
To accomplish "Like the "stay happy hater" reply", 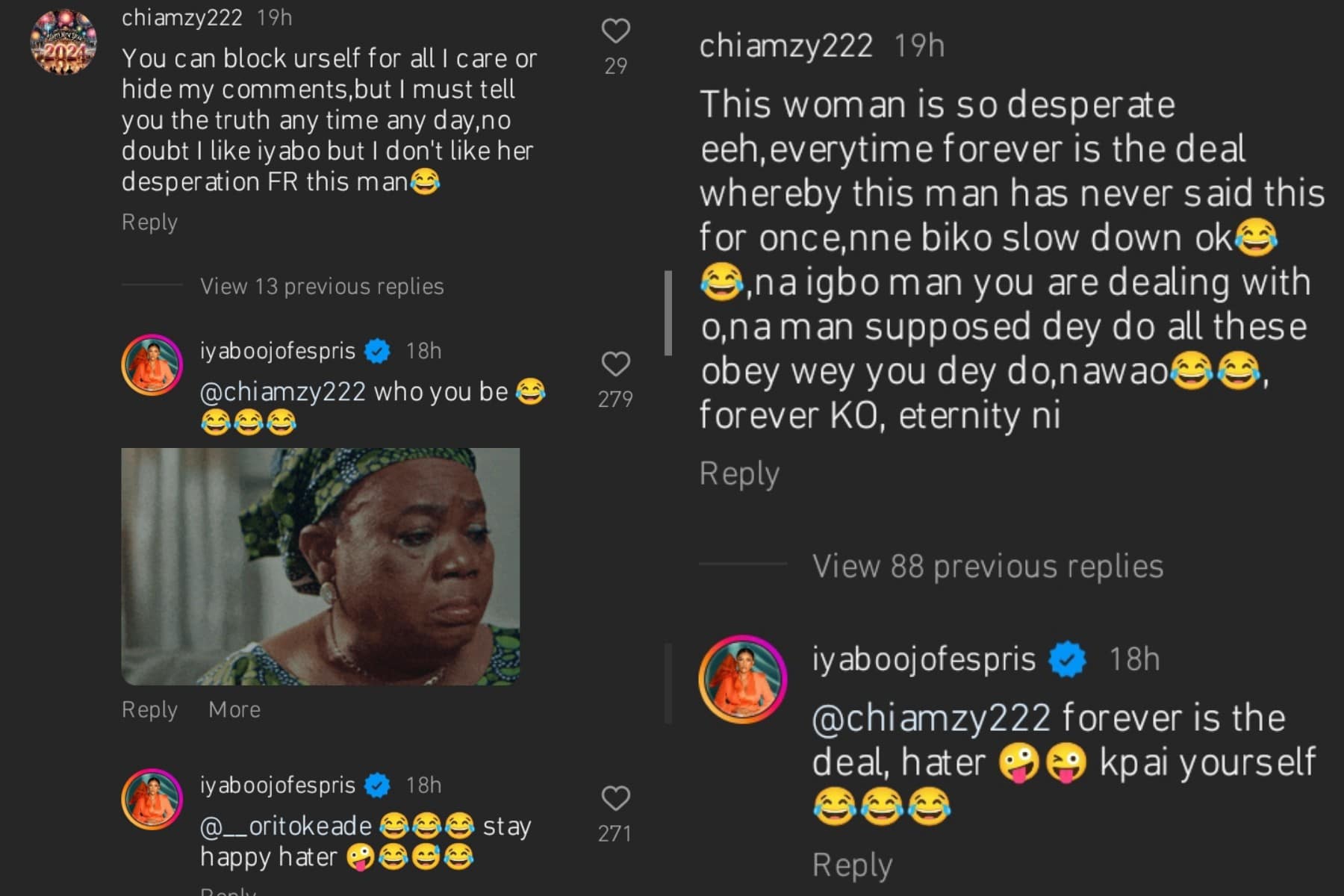I will [x=615, y=799].
